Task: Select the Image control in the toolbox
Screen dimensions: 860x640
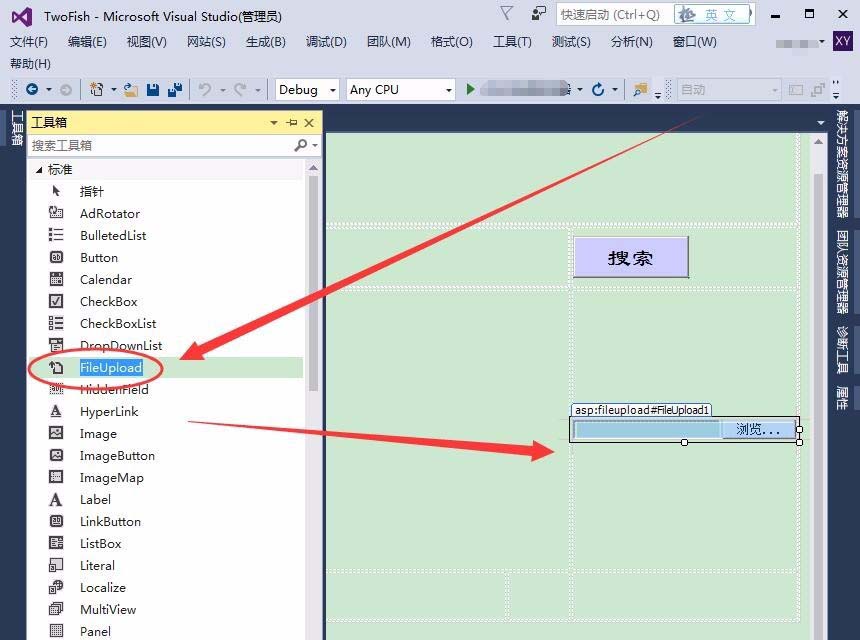Action: pos(98,433)
